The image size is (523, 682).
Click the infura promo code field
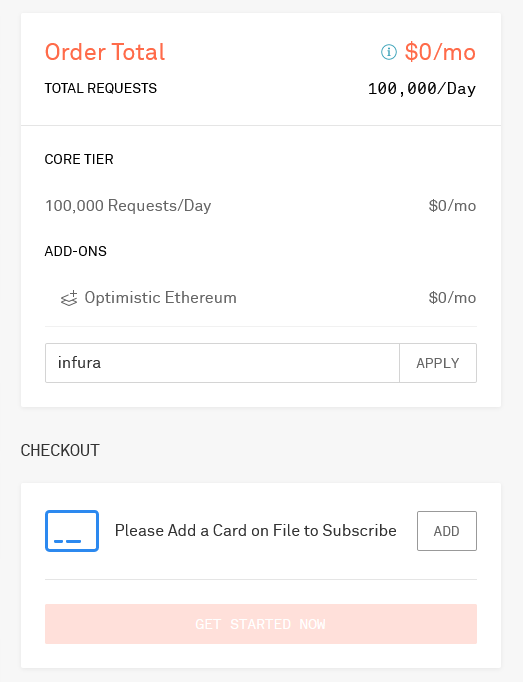point(222,363)
